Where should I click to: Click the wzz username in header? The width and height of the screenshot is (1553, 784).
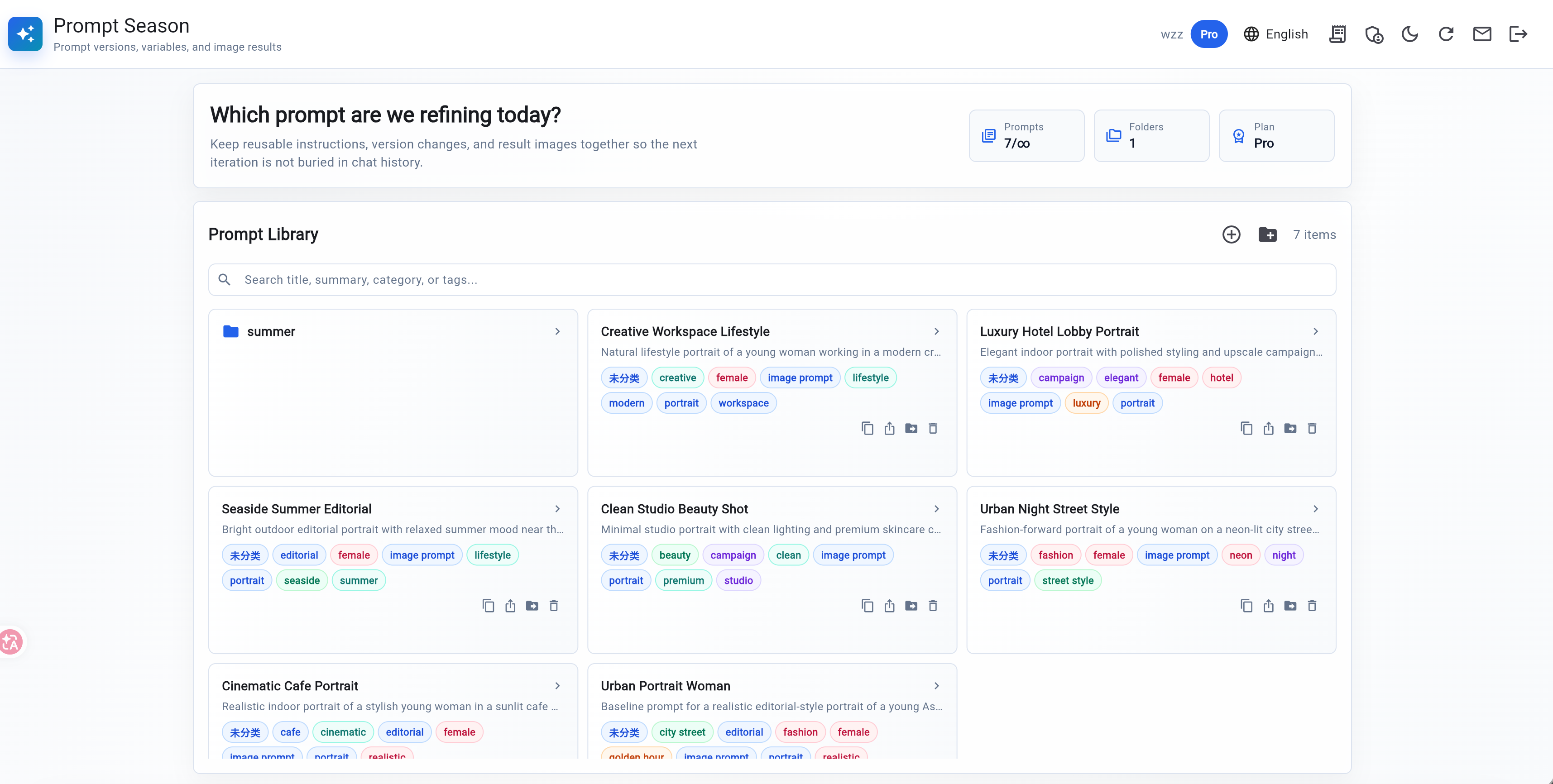coord(1172,35)
